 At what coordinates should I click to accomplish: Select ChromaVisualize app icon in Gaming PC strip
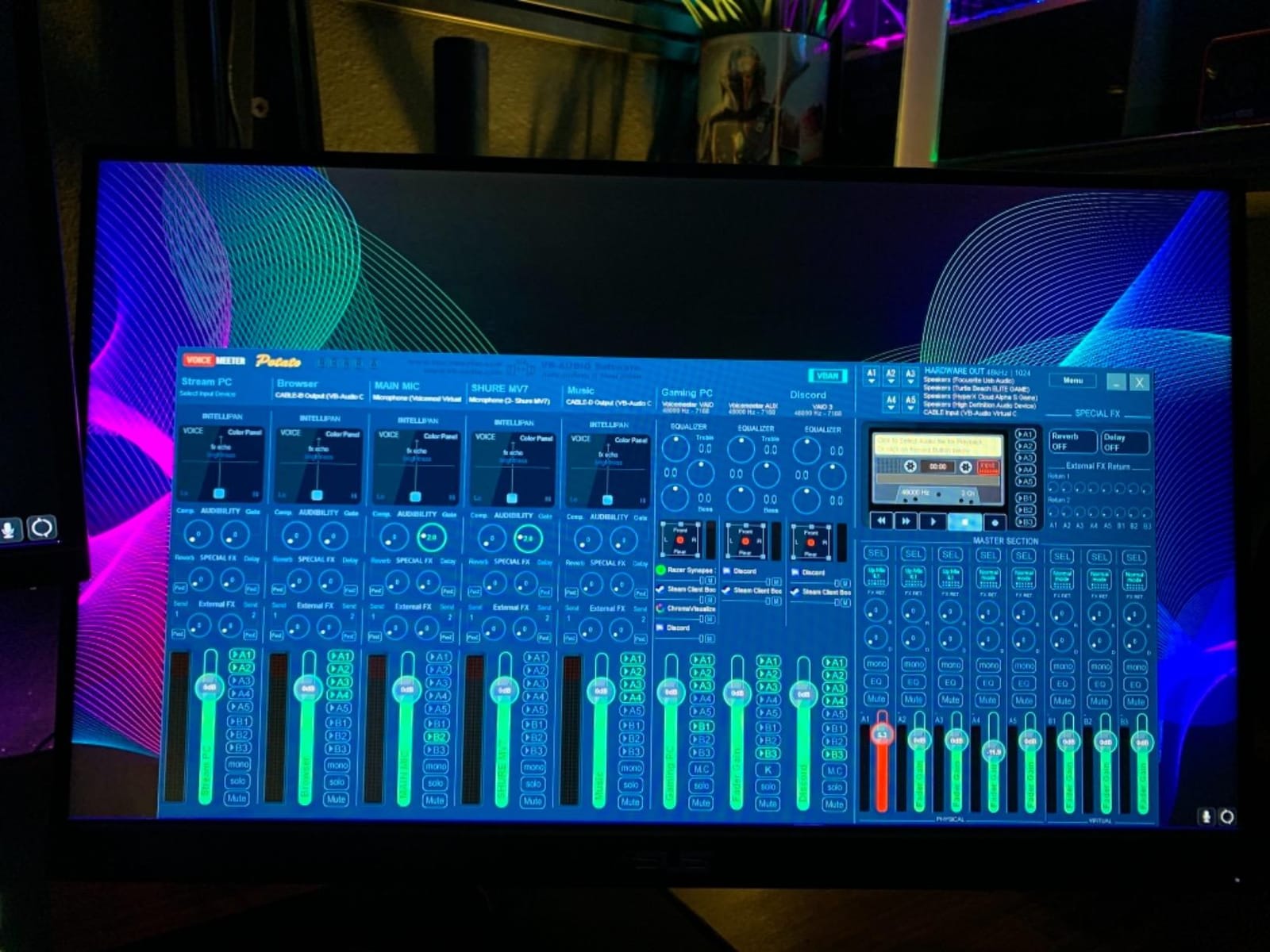click(x=660, y=608)
